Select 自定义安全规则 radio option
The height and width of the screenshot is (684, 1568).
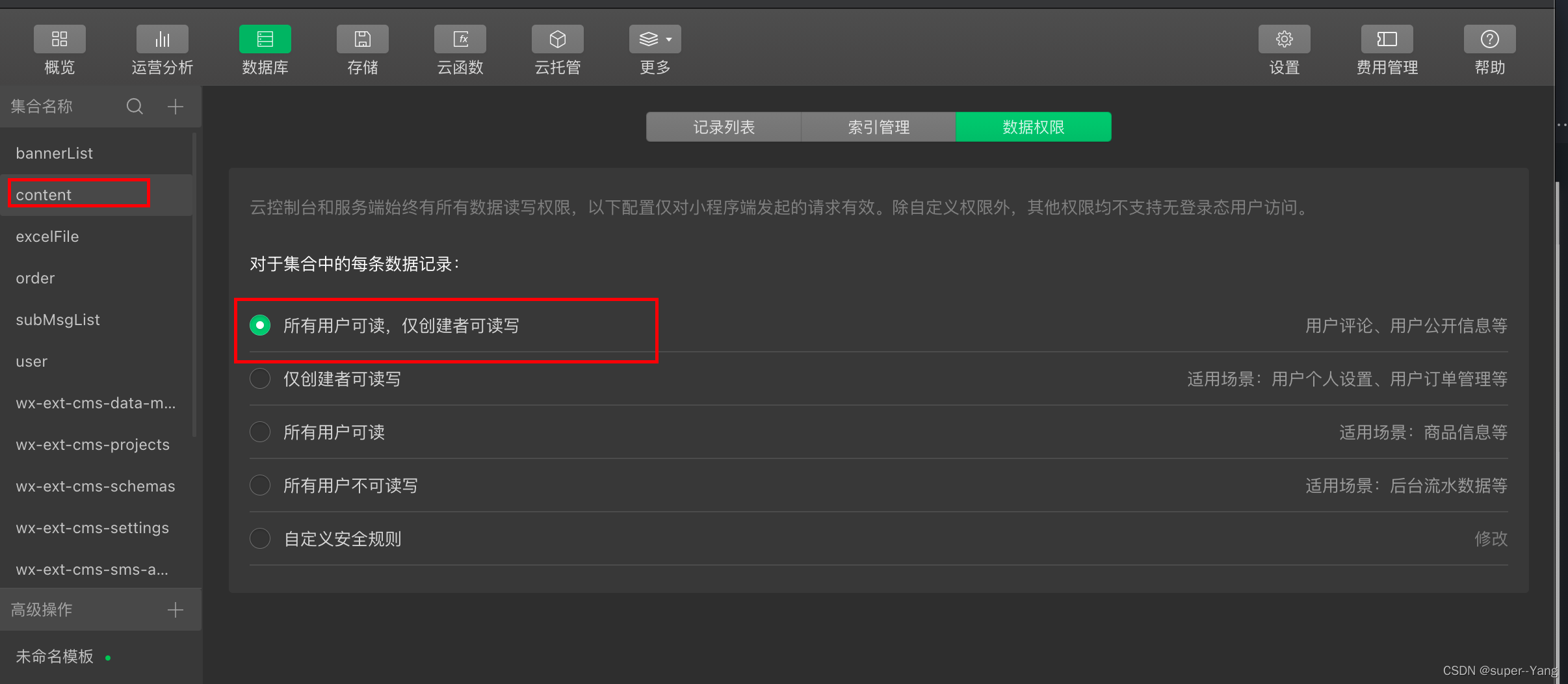(x=260, y=538)
